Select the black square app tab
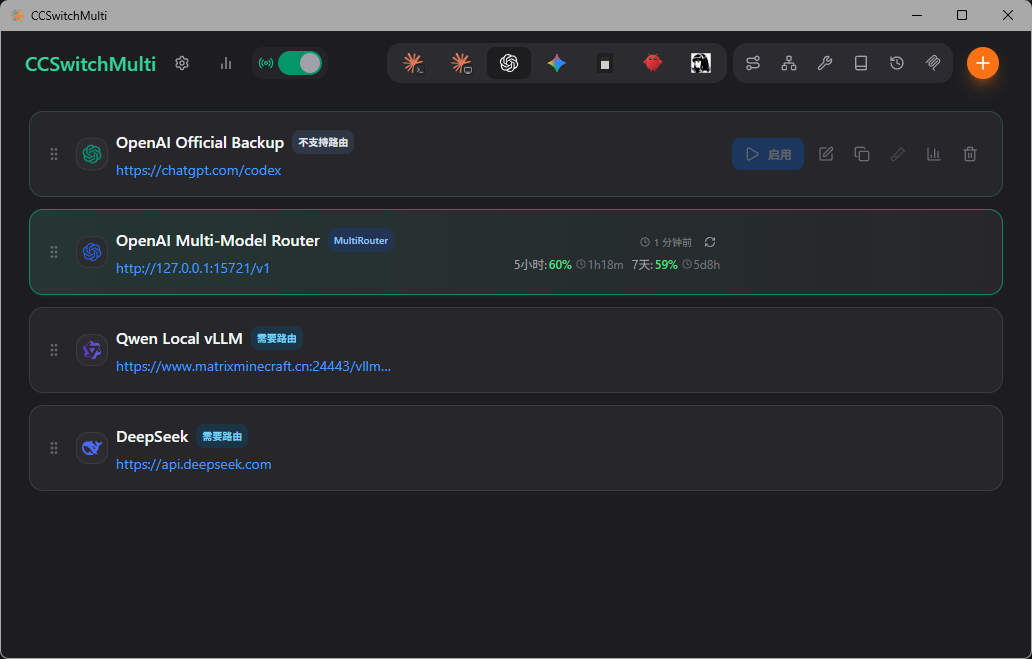Viewport: 1032px width, 659px height. (605, 63)
